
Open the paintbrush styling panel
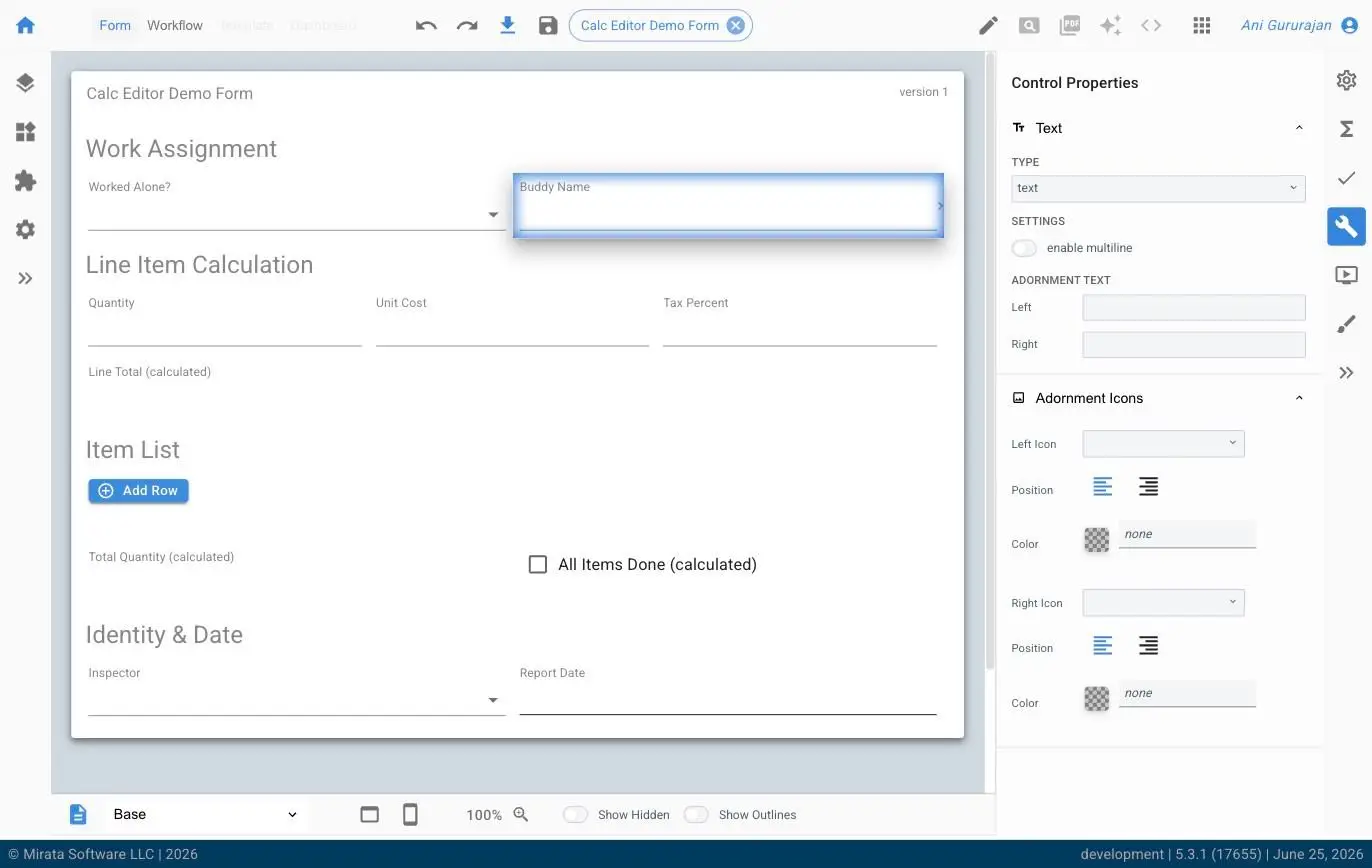pyautogui.click(x=1347, y=324)
